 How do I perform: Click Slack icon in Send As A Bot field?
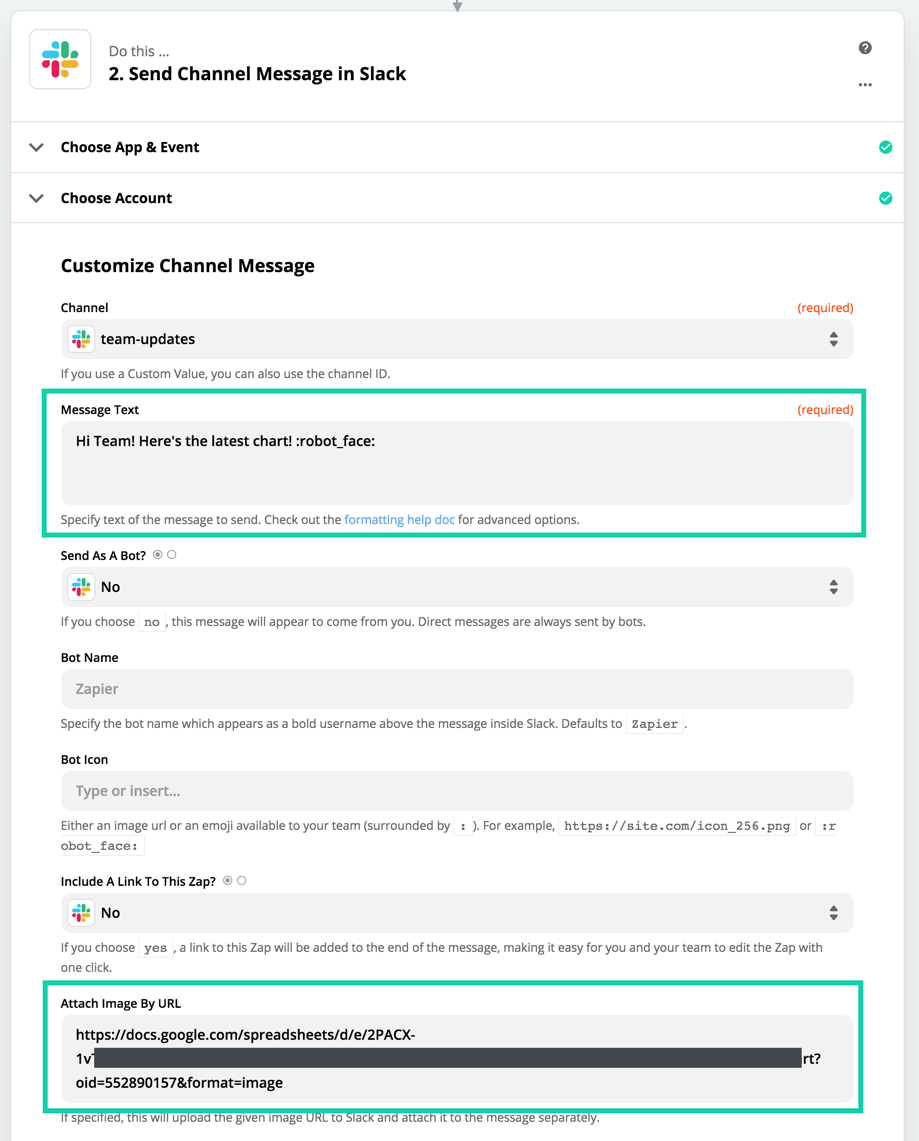click(81, 587)
